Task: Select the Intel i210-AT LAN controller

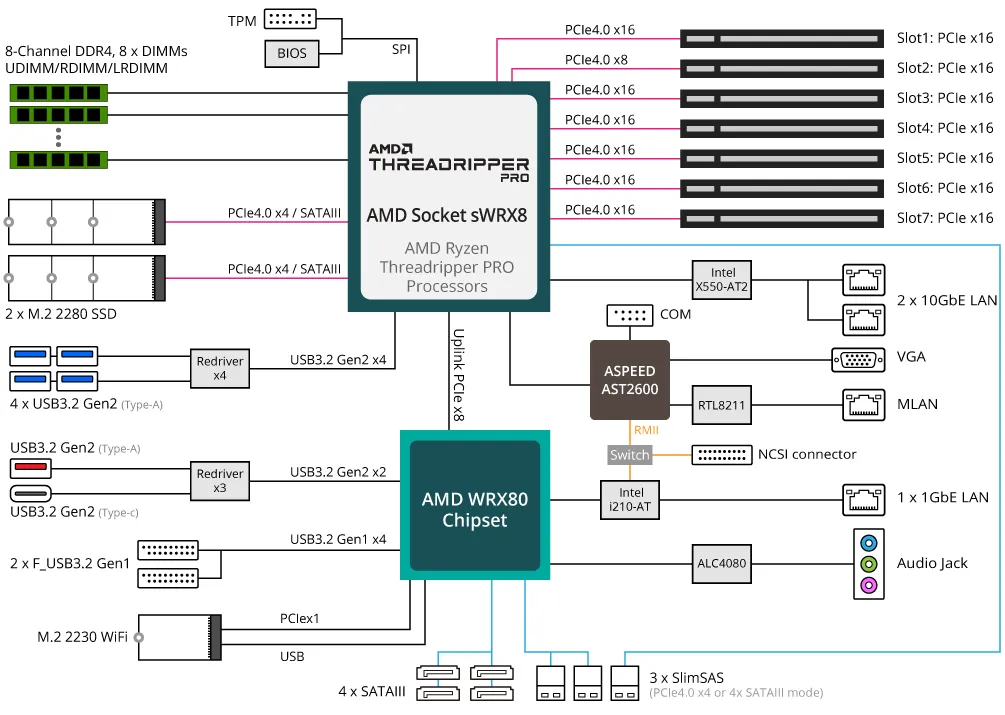Action: [629, 499]
